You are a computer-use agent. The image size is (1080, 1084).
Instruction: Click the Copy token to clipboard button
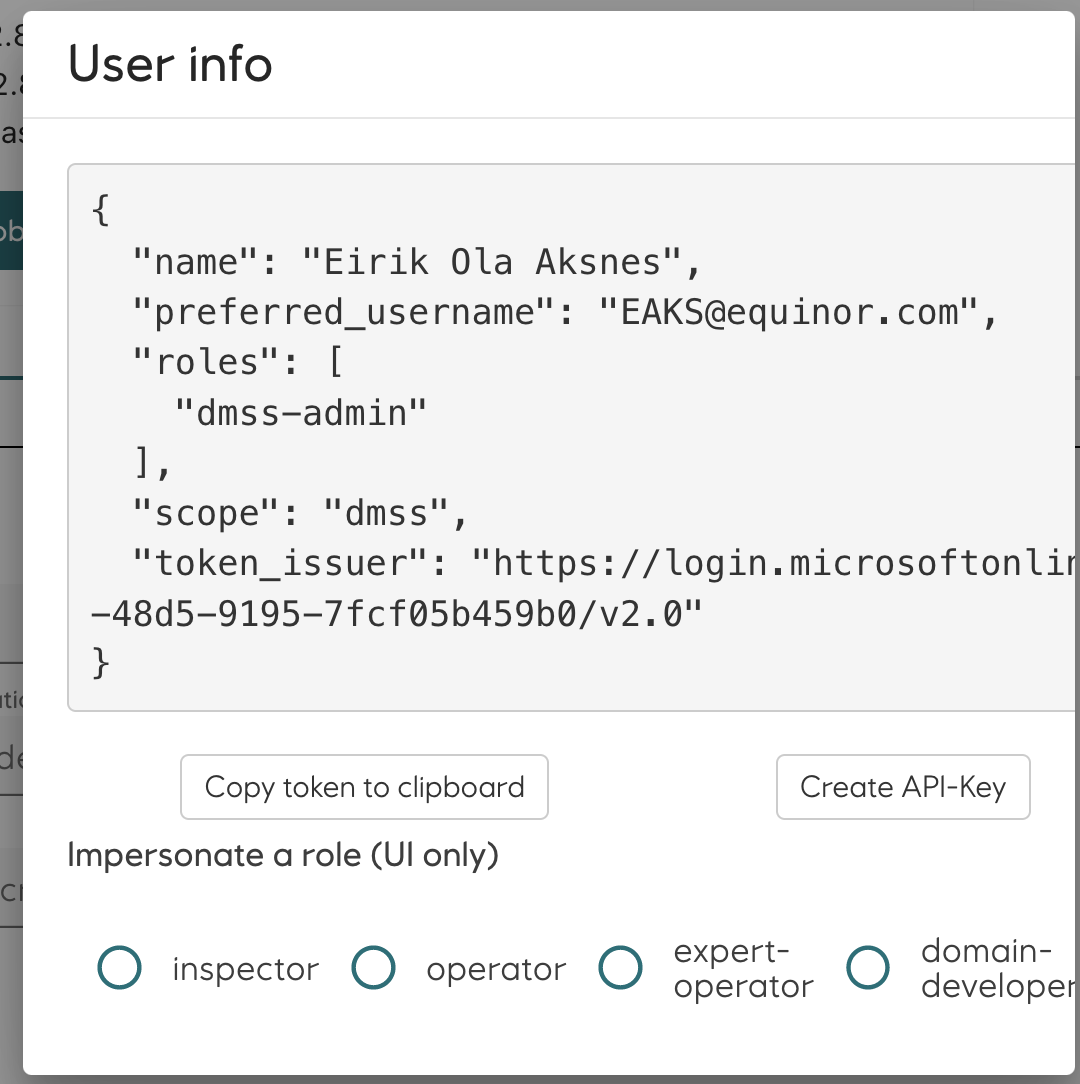(x=364, y=787)
